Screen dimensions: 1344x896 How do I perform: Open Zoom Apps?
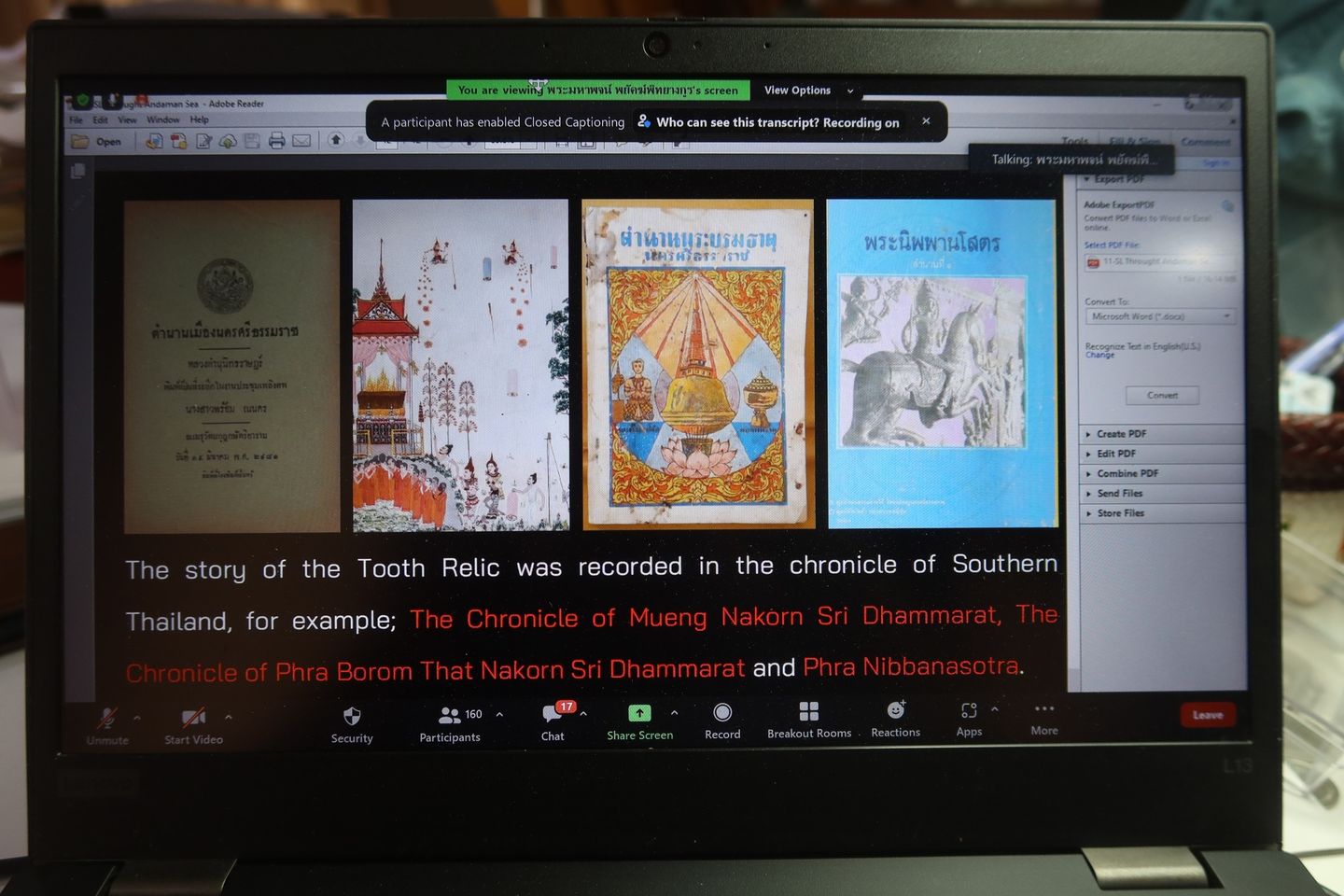point(969,719)
